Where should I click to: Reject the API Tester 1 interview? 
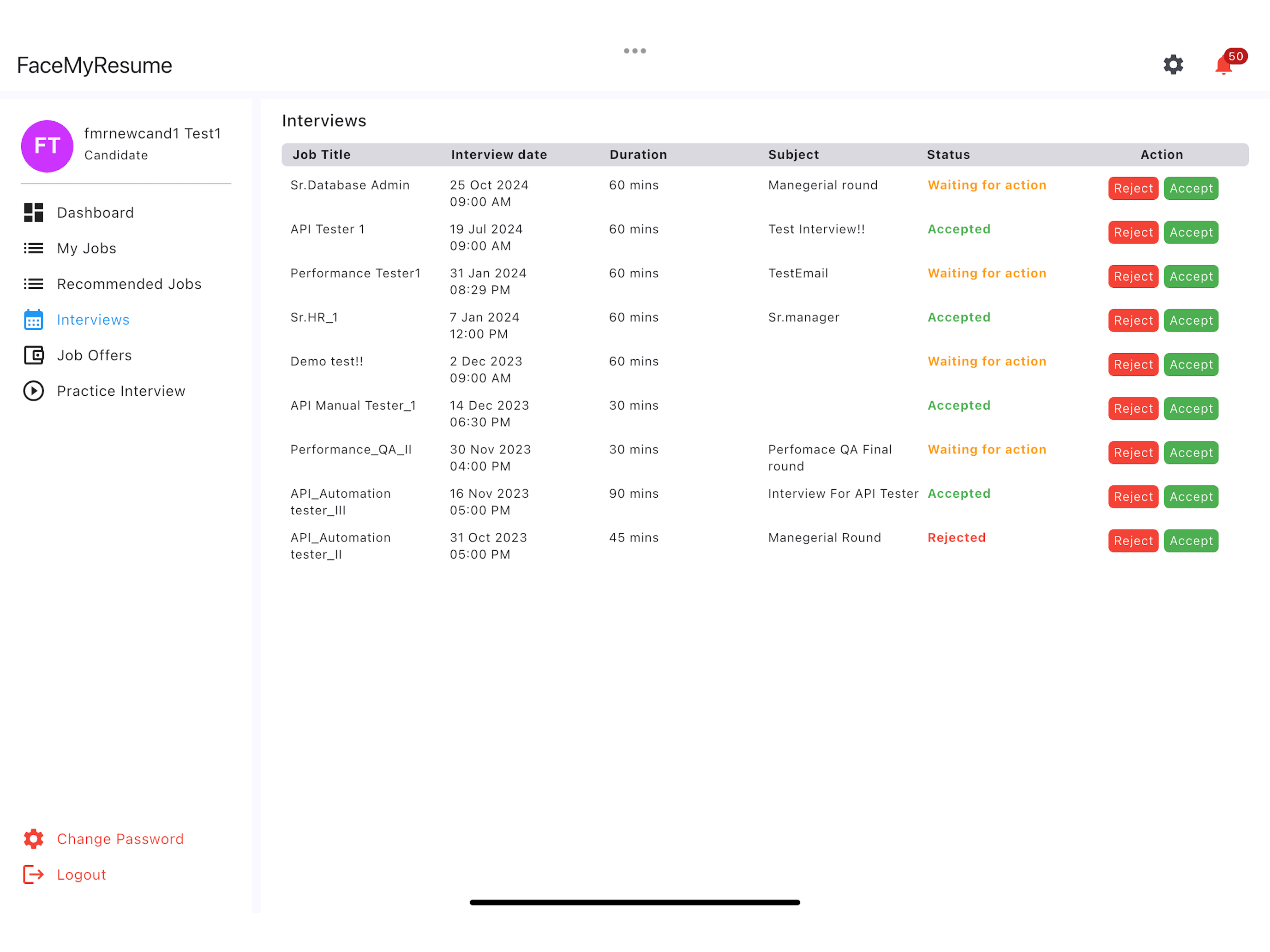[1133, 232]
